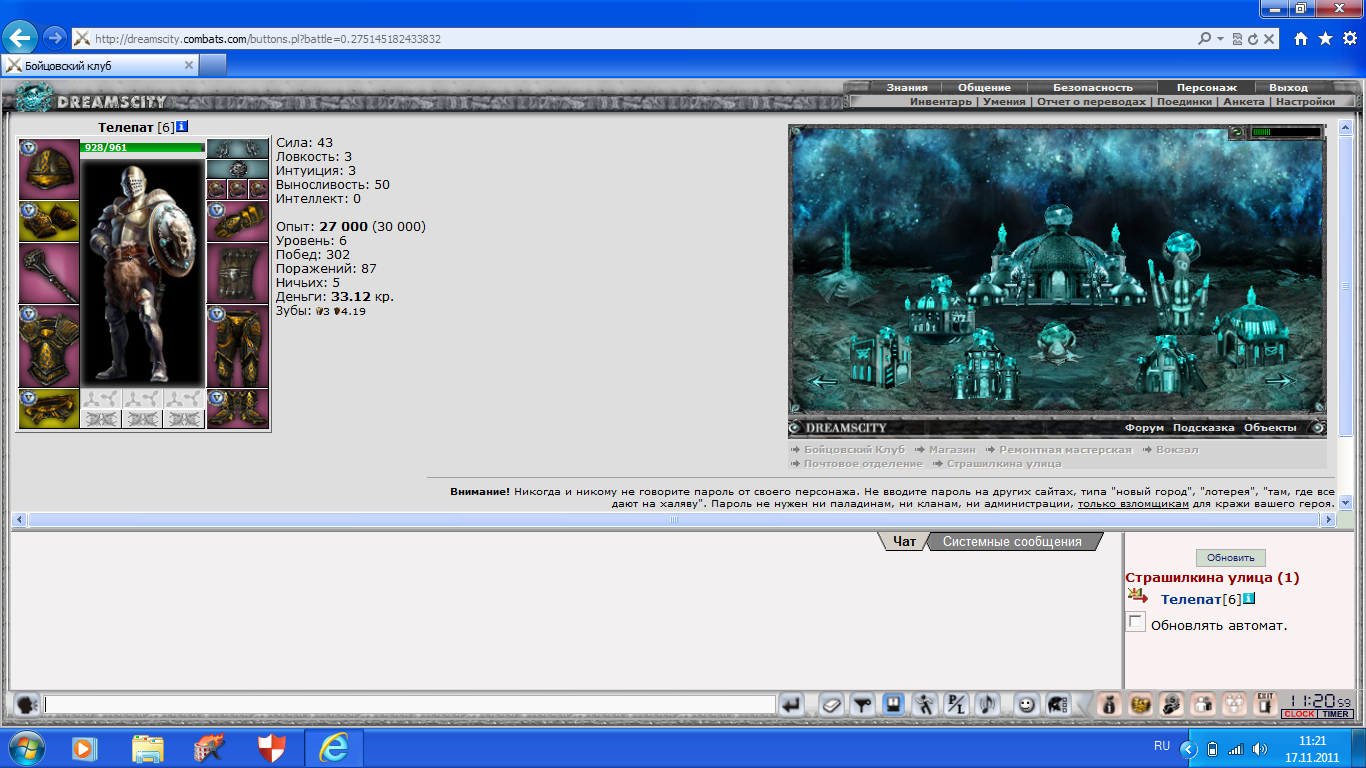This screenshot has width=1366, height=768.
Task: Go to Ремонтная мастерская location
Action: (1065, 450)
